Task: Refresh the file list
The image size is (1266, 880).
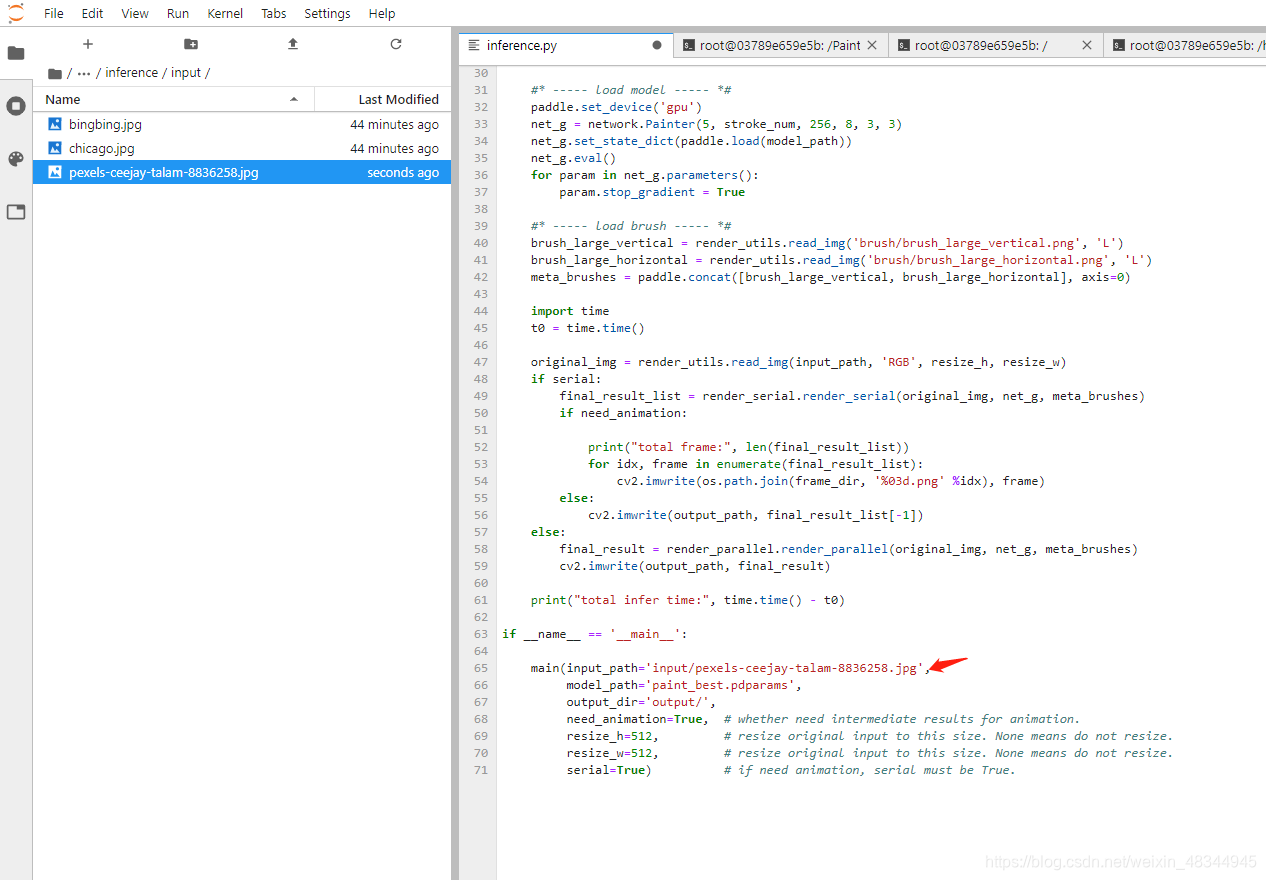Action: pyautogui.click(x=396, y=44)
